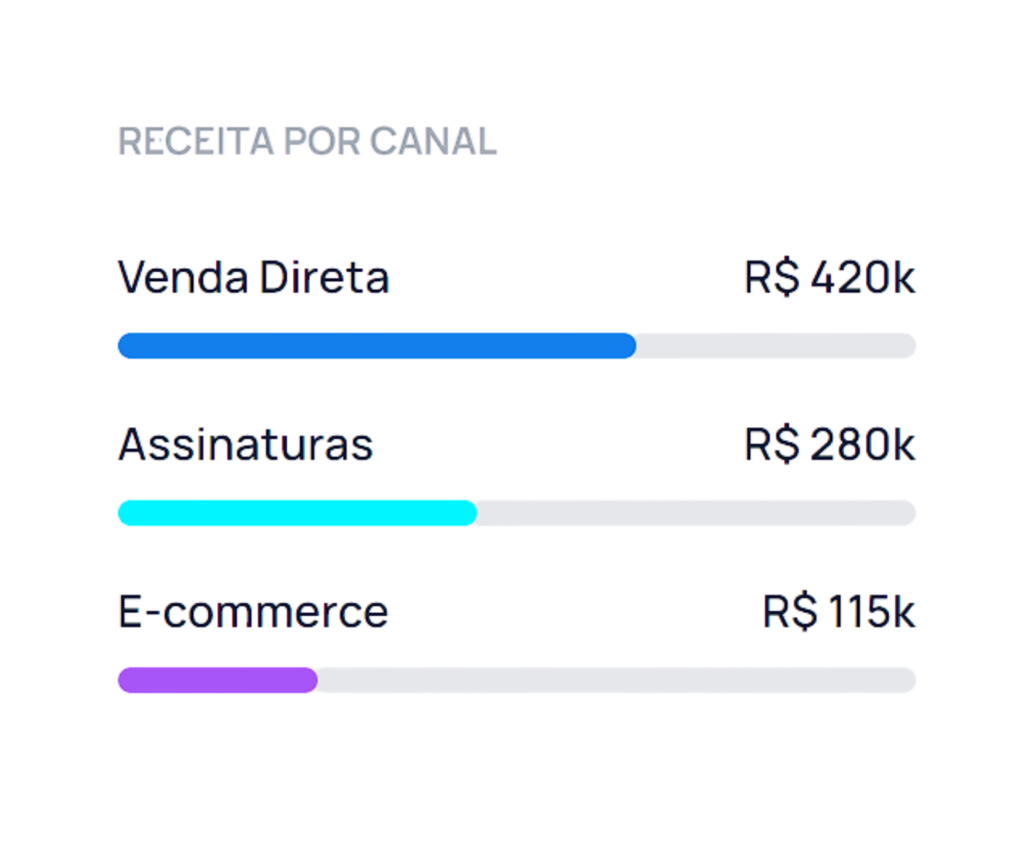The height and width of the screenshot is (853, 1024).
Task: Select the Assinaturas channel label
Action: coord(245,444)
